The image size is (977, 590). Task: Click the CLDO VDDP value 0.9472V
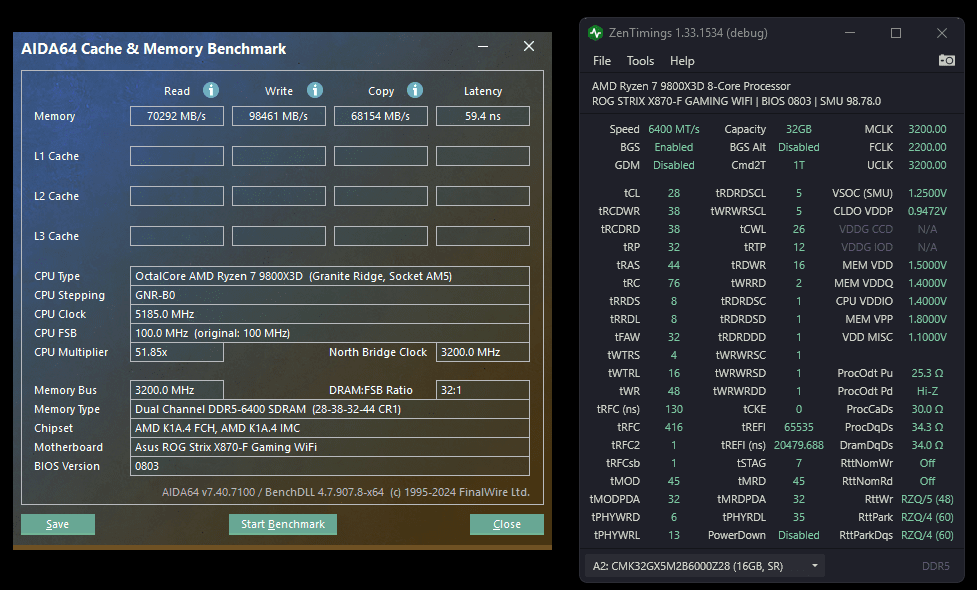(927, 211)
